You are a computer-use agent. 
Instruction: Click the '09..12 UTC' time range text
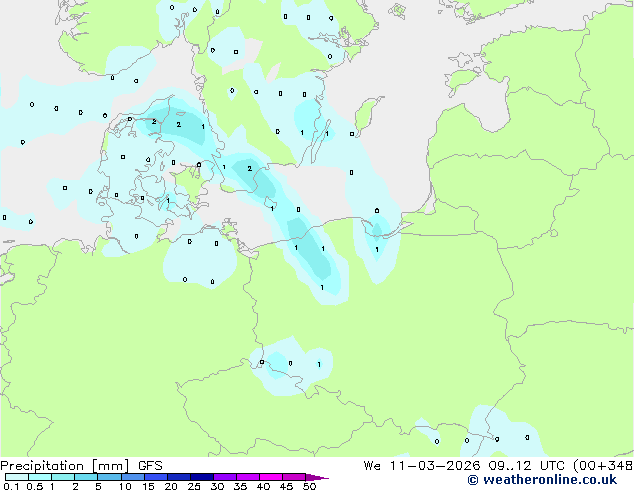point(527,466)
